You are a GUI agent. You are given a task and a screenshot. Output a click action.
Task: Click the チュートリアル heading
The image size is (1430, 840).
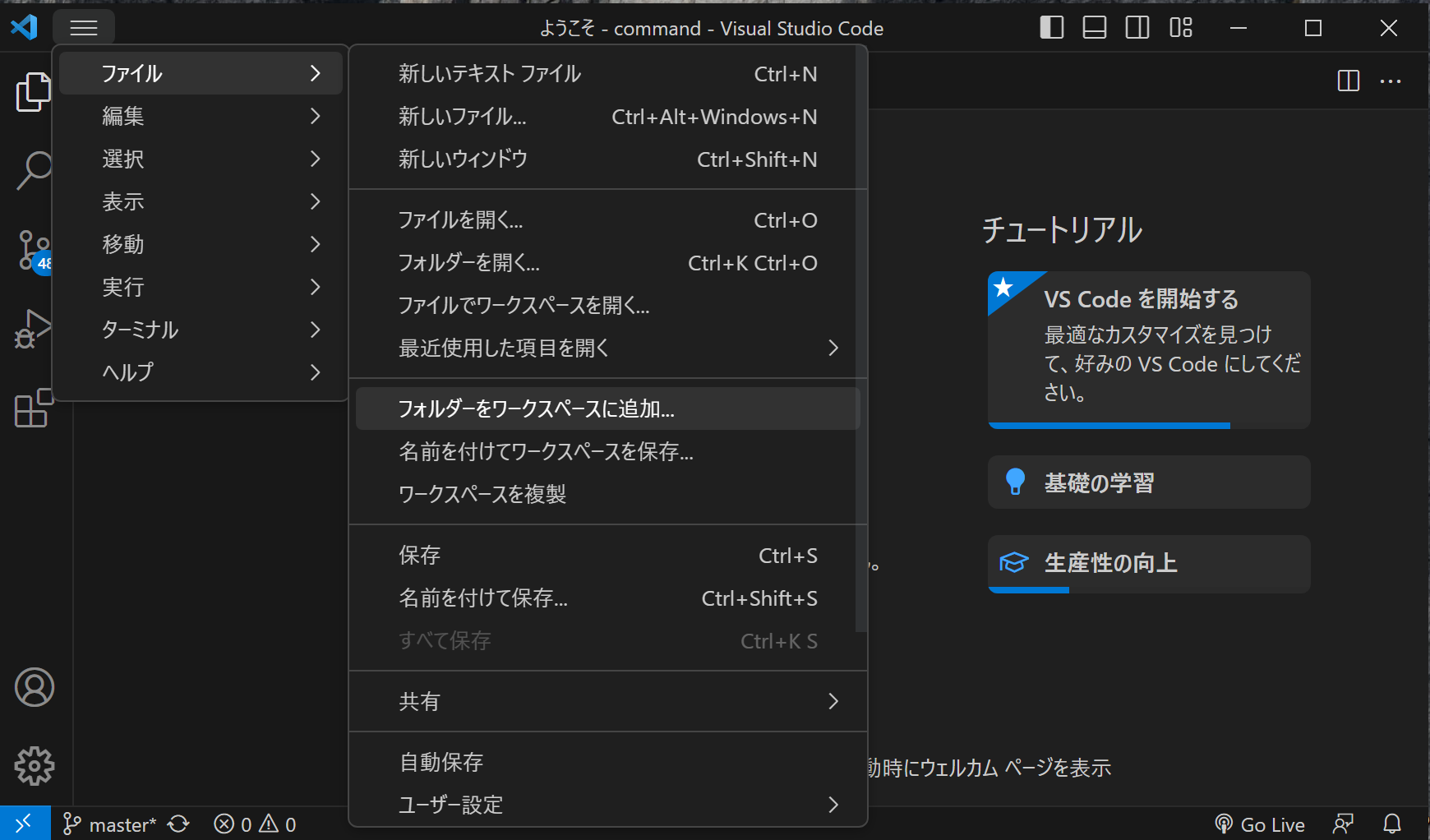pos(1062,230)
